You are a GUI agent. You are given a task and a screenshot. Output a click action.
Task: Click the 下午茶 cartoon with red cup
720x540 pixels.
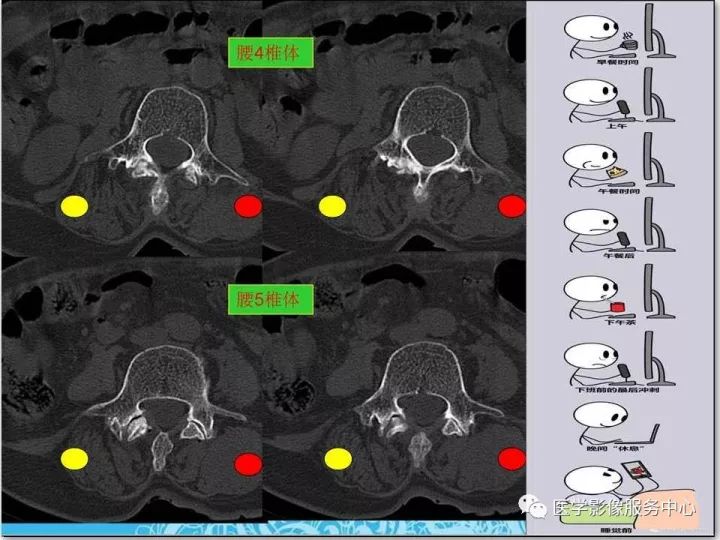(619, 295)
